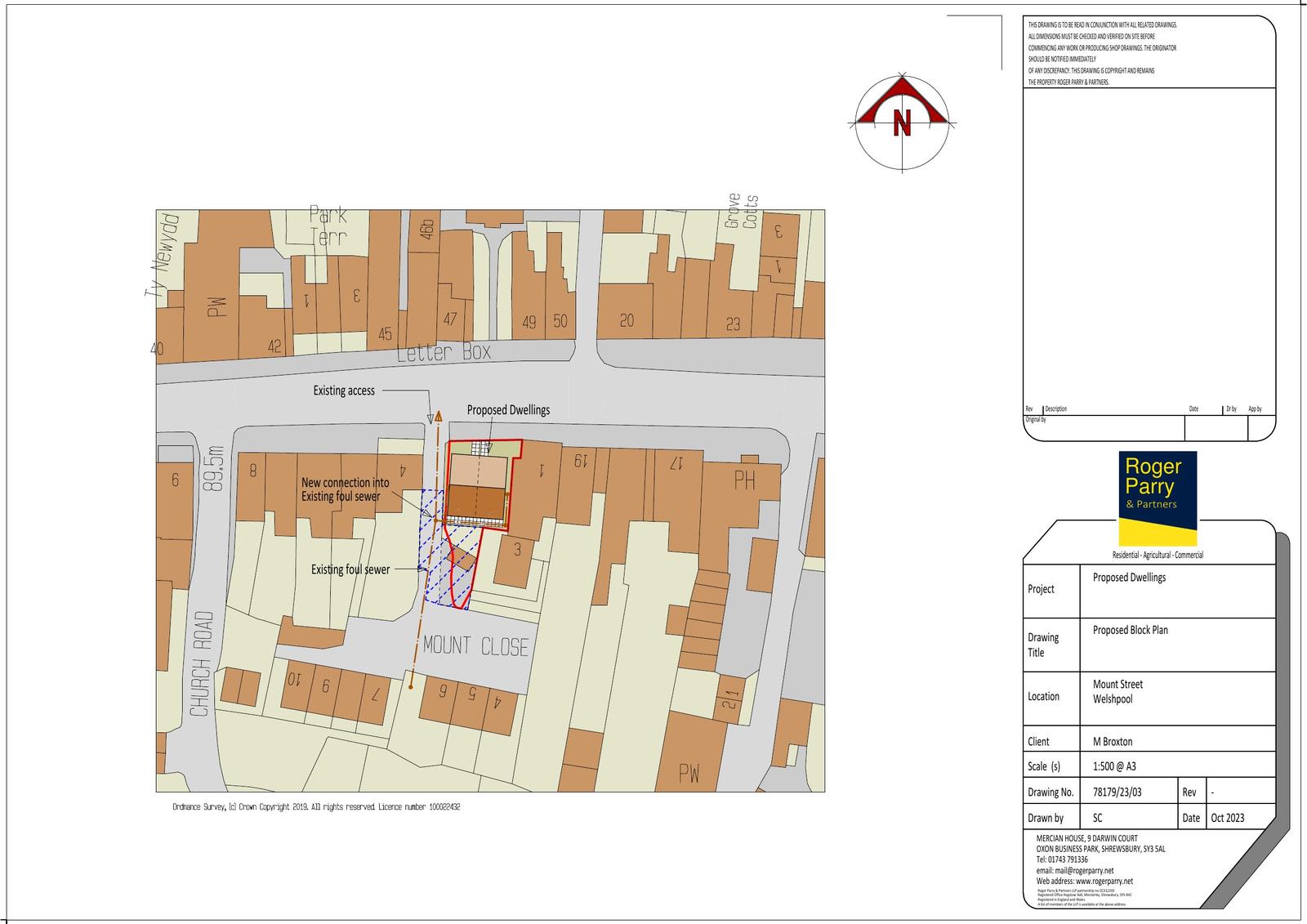1307x924 pixels.
Task: Click the PH building label on the map
Action: (744, 480)
